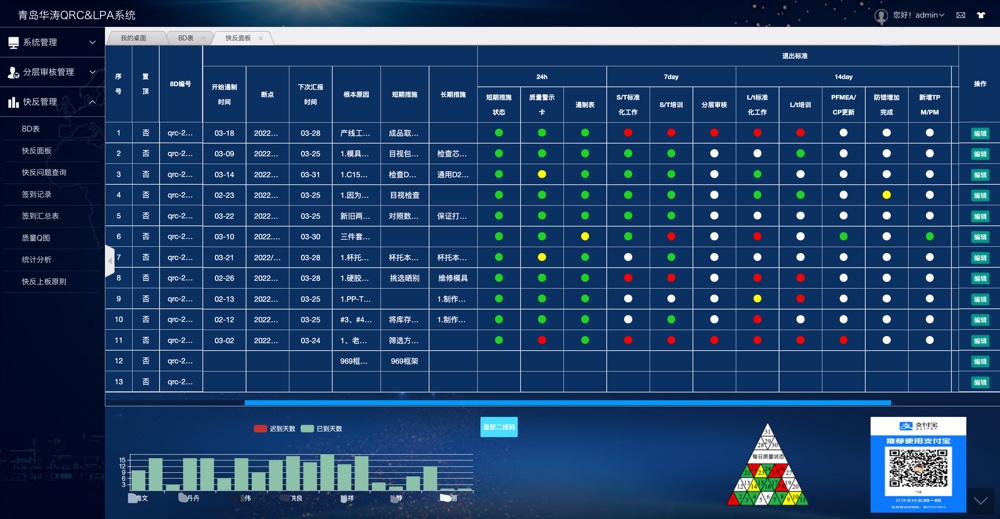
Task: Click the 最新二维码 button
Action: [x=499, y=427]
